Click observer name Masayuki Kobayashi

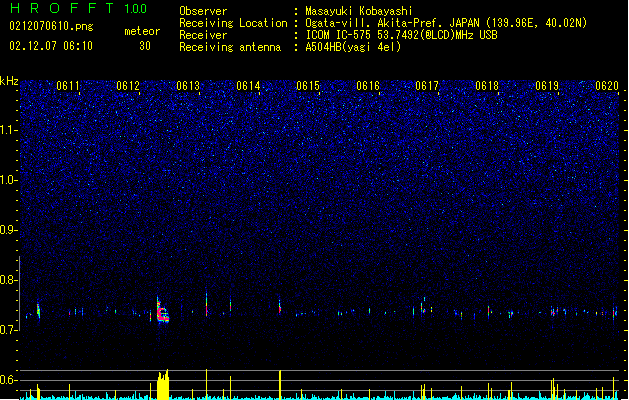click(x=359, y=11)
